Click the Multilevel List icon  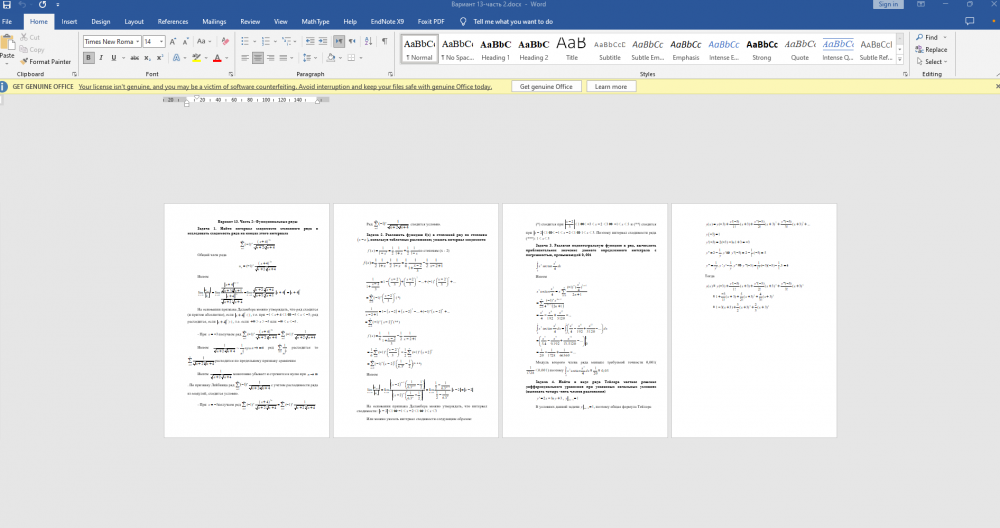pyautogui.click(x=286, y=41)
